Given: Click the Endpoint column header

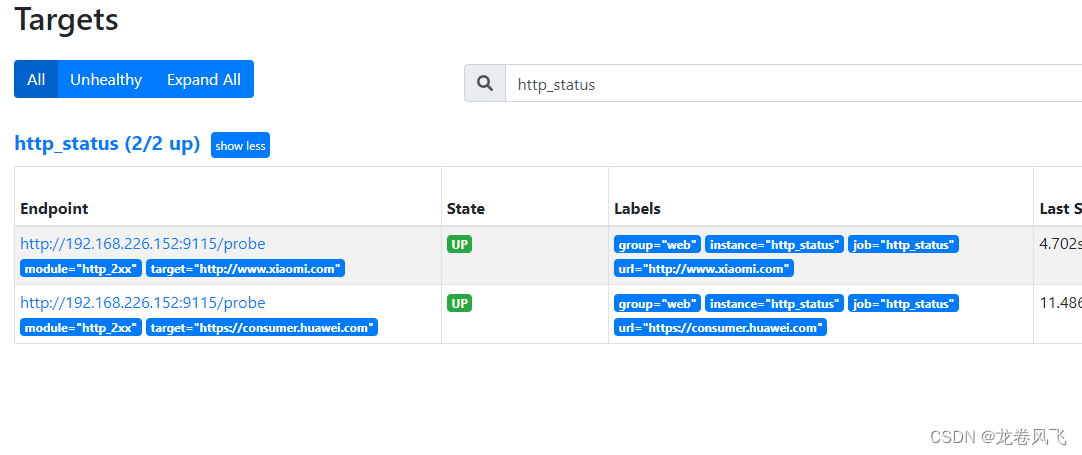Looking at the screenshot, I should [x=55, y=209].
